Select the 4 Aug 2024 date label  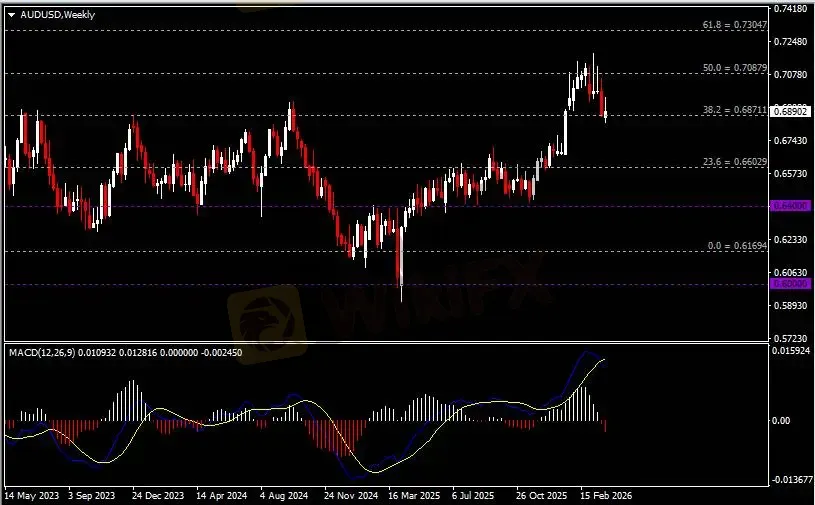point(285,495)
